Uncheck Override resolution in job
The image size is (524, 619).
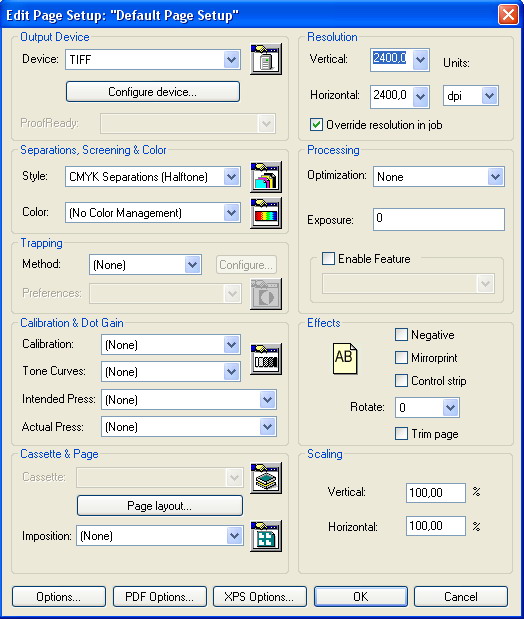click(x=316, y=125)
